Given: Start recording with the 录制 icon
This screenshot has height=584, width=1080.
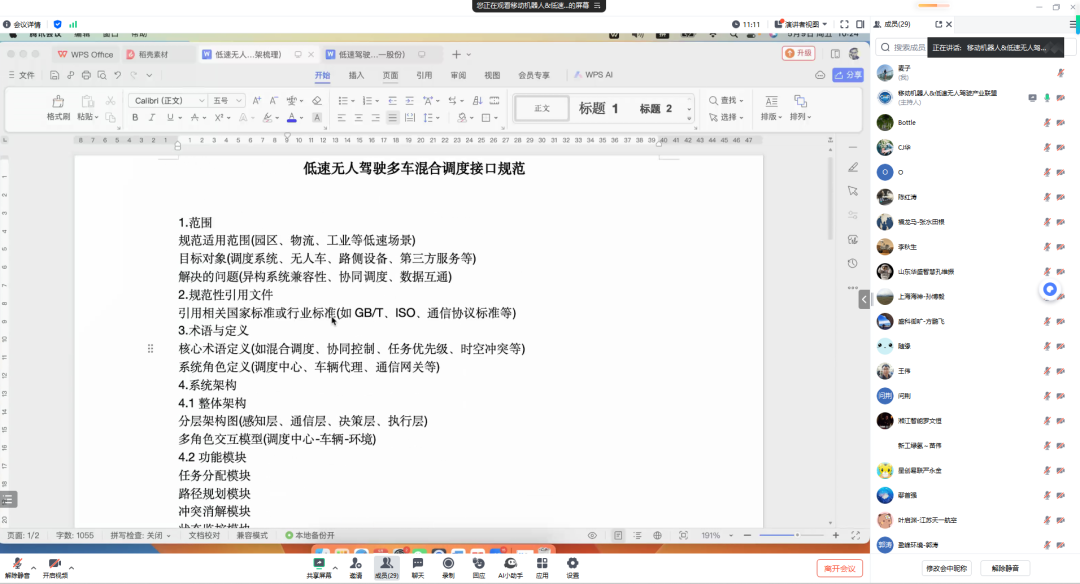Looking at the screenshot, I should [x=448, y=566].
